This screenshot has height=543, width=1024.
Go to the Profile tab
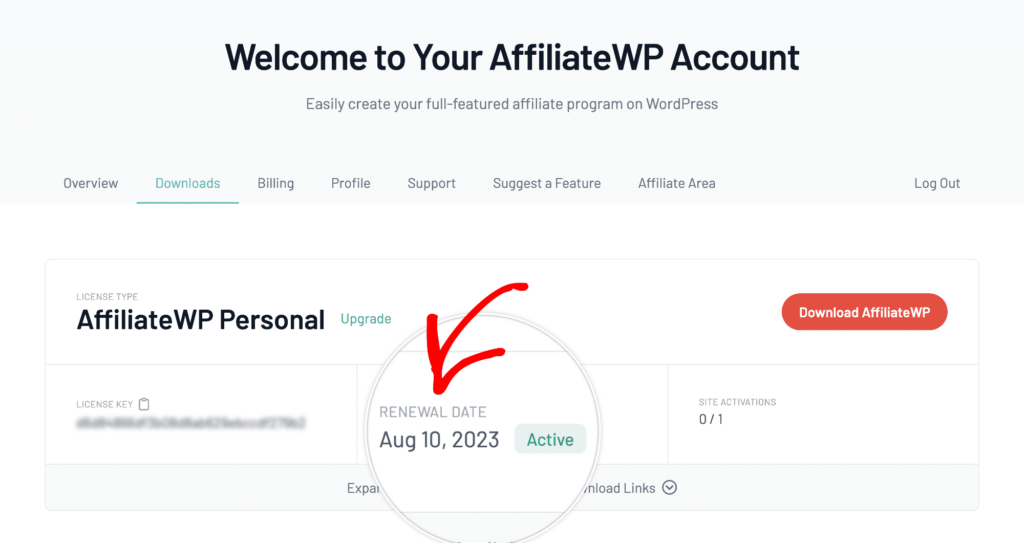tap(351, 183)
